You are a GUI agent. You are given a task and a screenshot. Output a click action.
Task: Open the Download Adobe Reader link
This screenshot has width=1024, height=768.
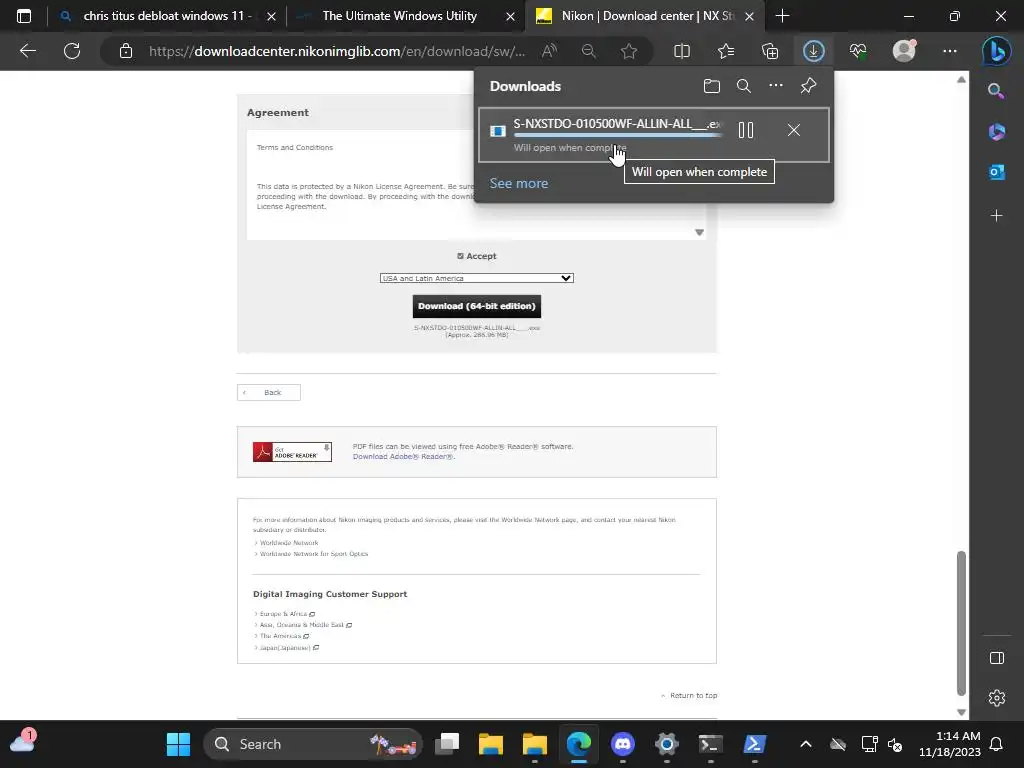click(x=404, y=456)
